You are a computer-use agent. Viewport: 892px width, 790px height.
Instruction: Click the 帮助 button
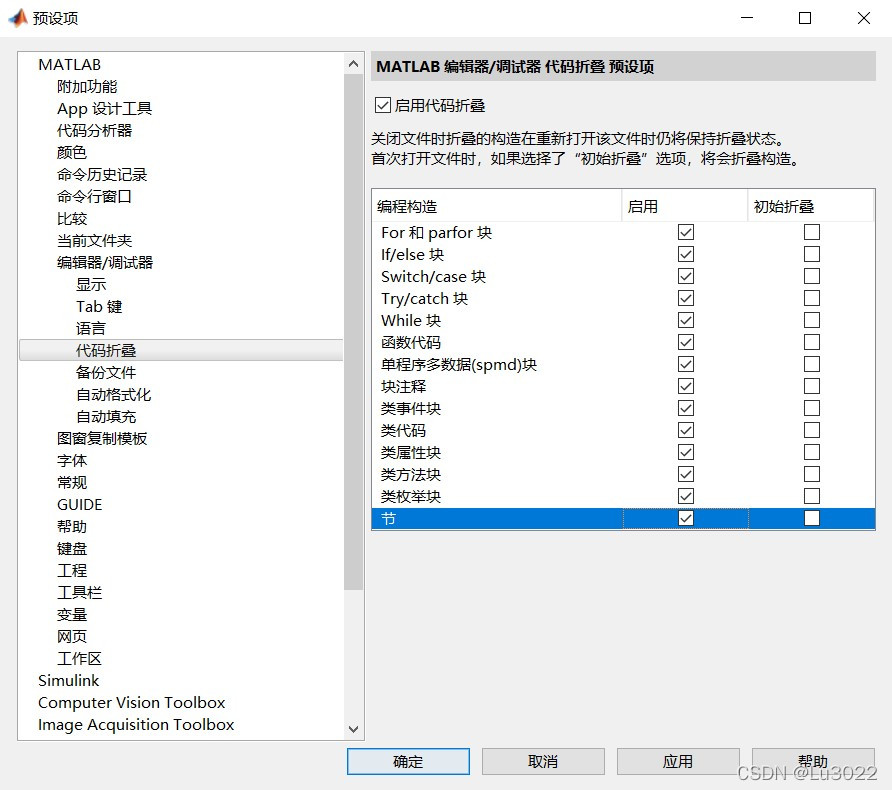[x=813, y=761]
